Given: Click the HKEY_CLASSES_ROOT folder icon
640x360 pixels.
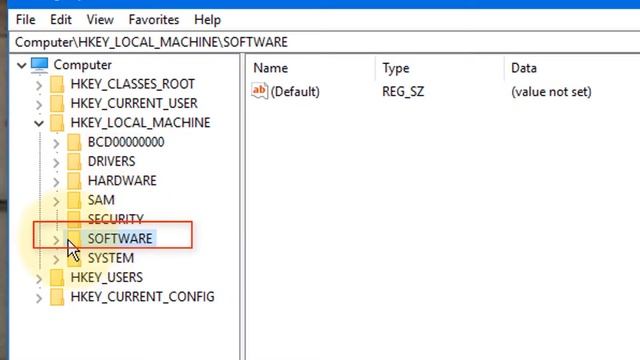Looking at the screenshot, I should [57, 84].
